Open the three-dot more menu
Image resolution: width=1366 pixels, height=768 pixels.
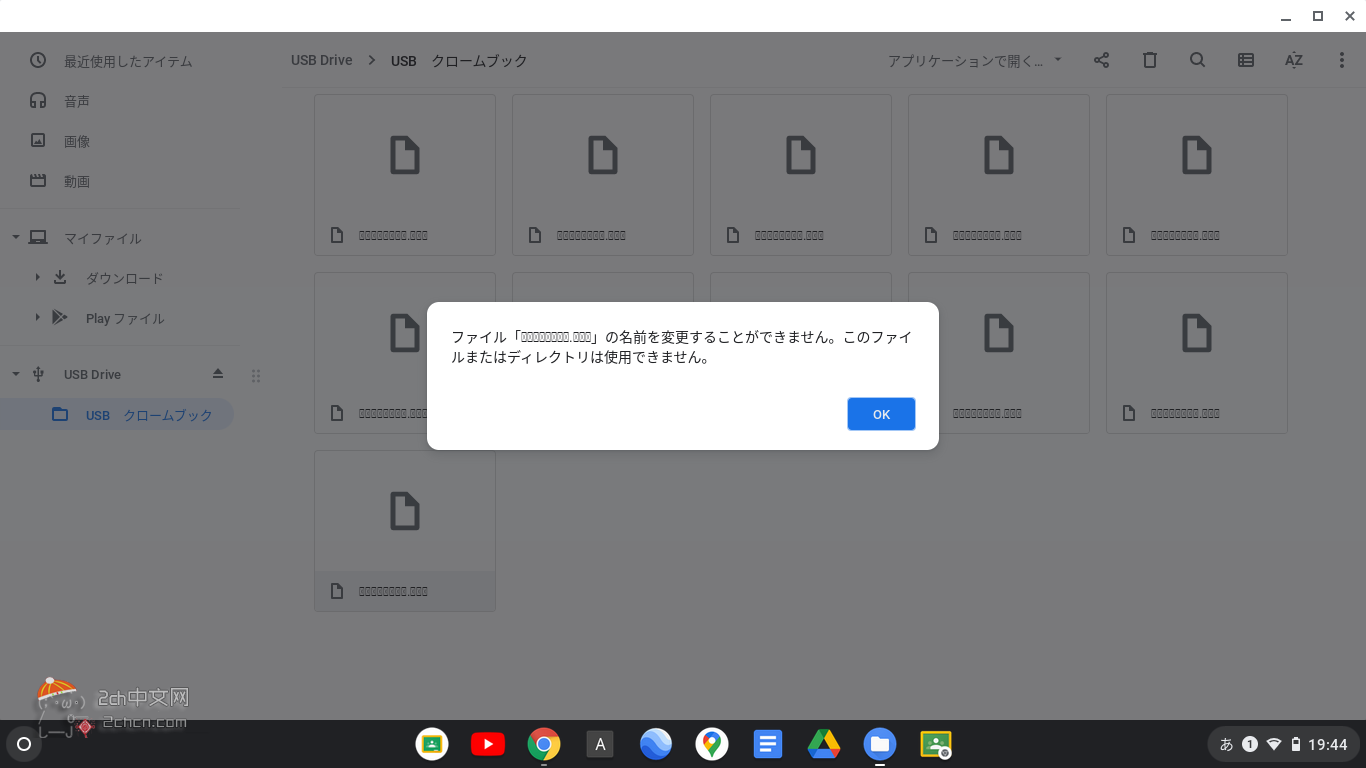tap(1342, 60)
